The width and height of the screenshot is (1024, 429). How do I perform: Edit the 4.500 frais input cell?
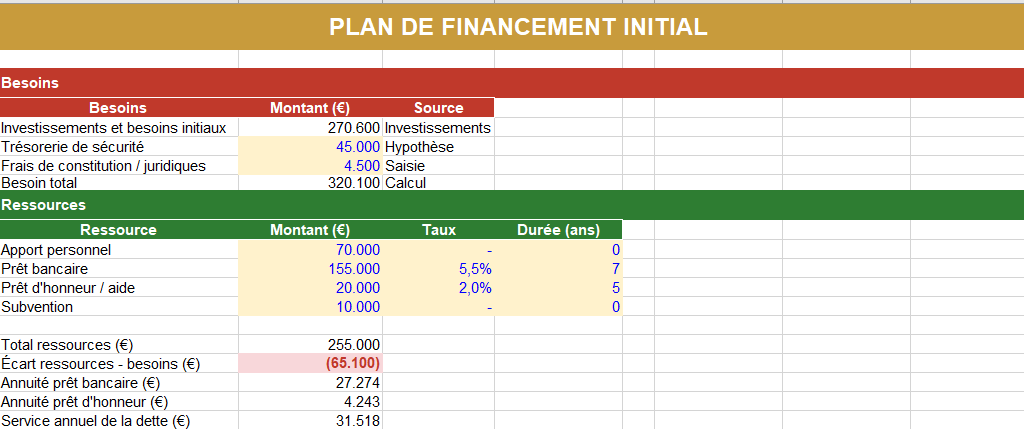pyautogui.click(x=310, y=165)
